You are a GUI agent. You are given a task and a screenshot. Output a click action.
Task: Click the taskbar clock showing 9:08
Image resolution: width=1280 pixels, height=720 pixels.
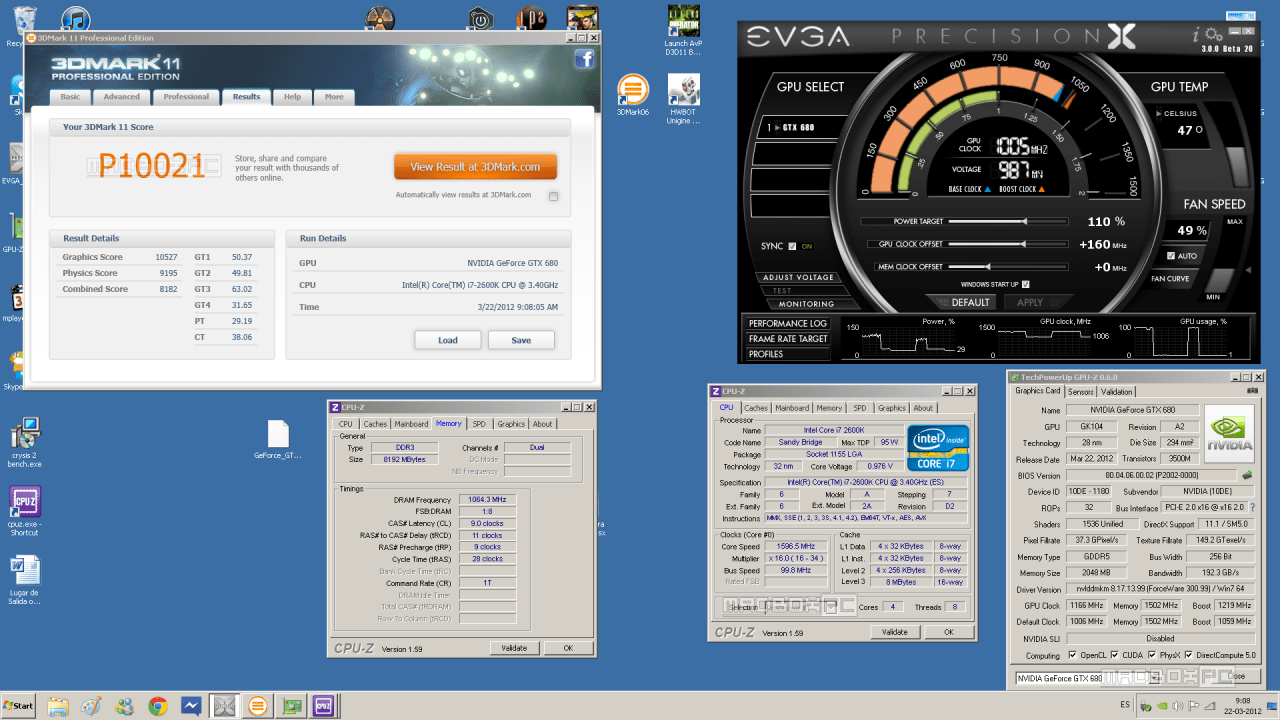point(1242,705)
